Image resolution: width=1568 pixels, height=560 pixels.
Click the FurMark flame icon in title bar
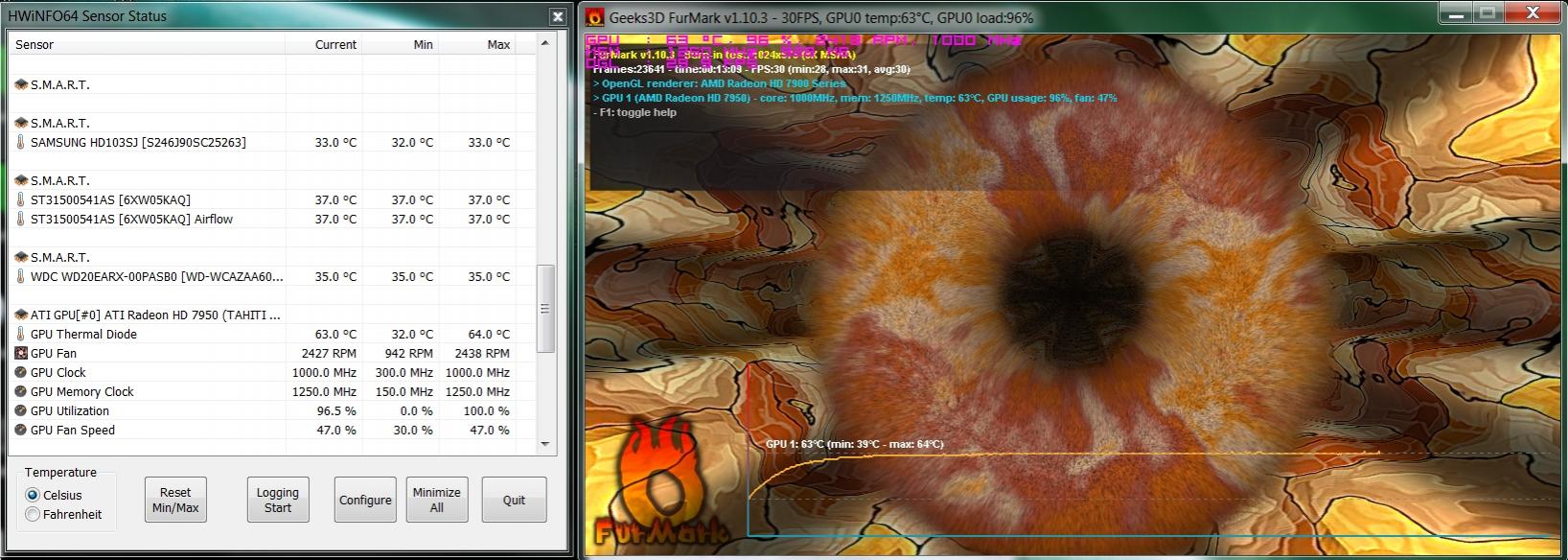coord(595,16)
